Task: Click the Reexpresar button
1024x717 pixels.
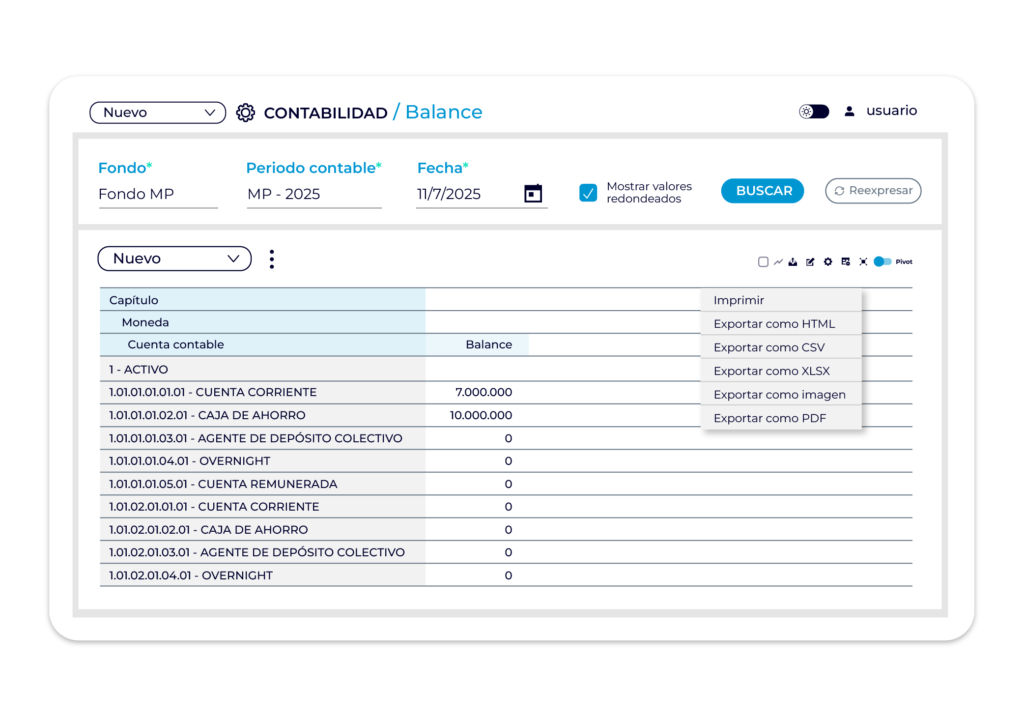Action: (x=873, y=191)
